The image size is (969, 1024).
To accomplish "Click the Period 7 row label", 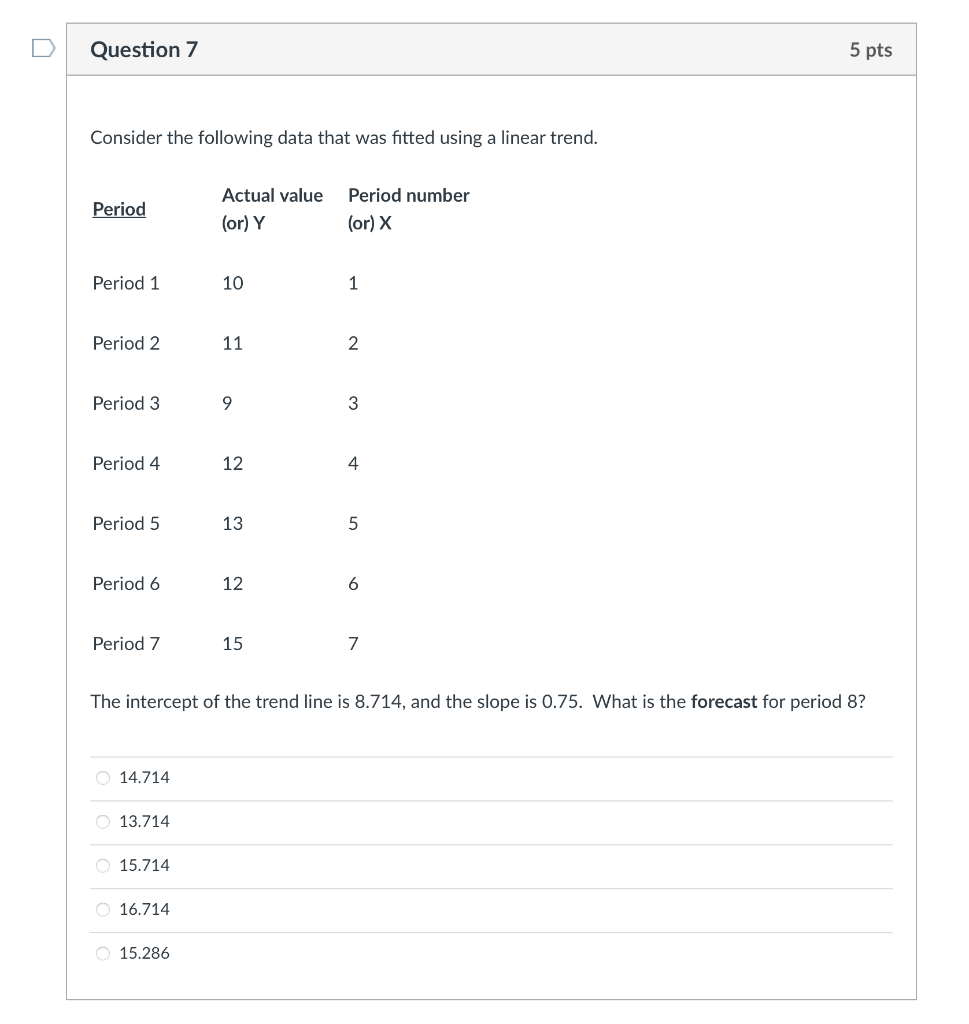I will [126, 643].
